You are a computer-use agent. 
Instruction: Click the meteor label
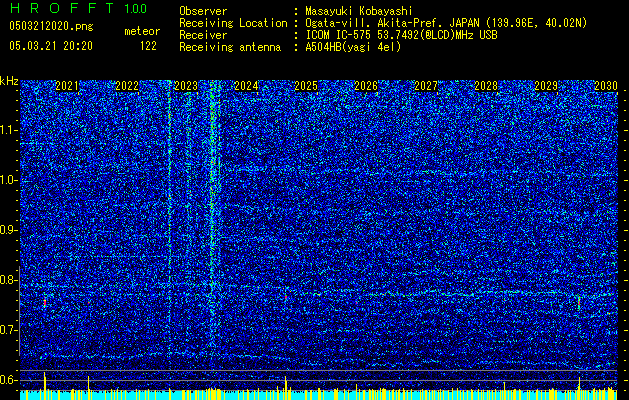[x=142, y=31]
